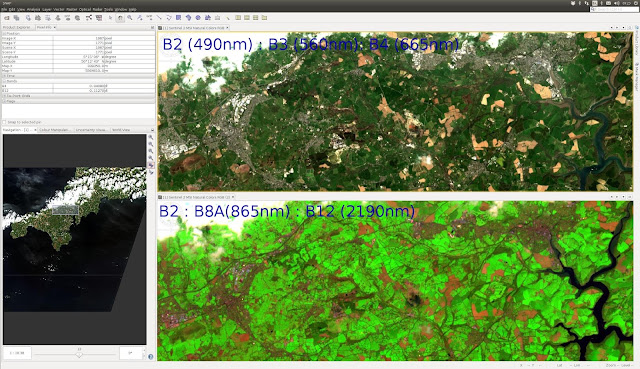The width and height of the screenshot is (640, 369).
Task: Click the tile windows icon in toolbar
Action: pyautogui.click(x=238, y=18)
